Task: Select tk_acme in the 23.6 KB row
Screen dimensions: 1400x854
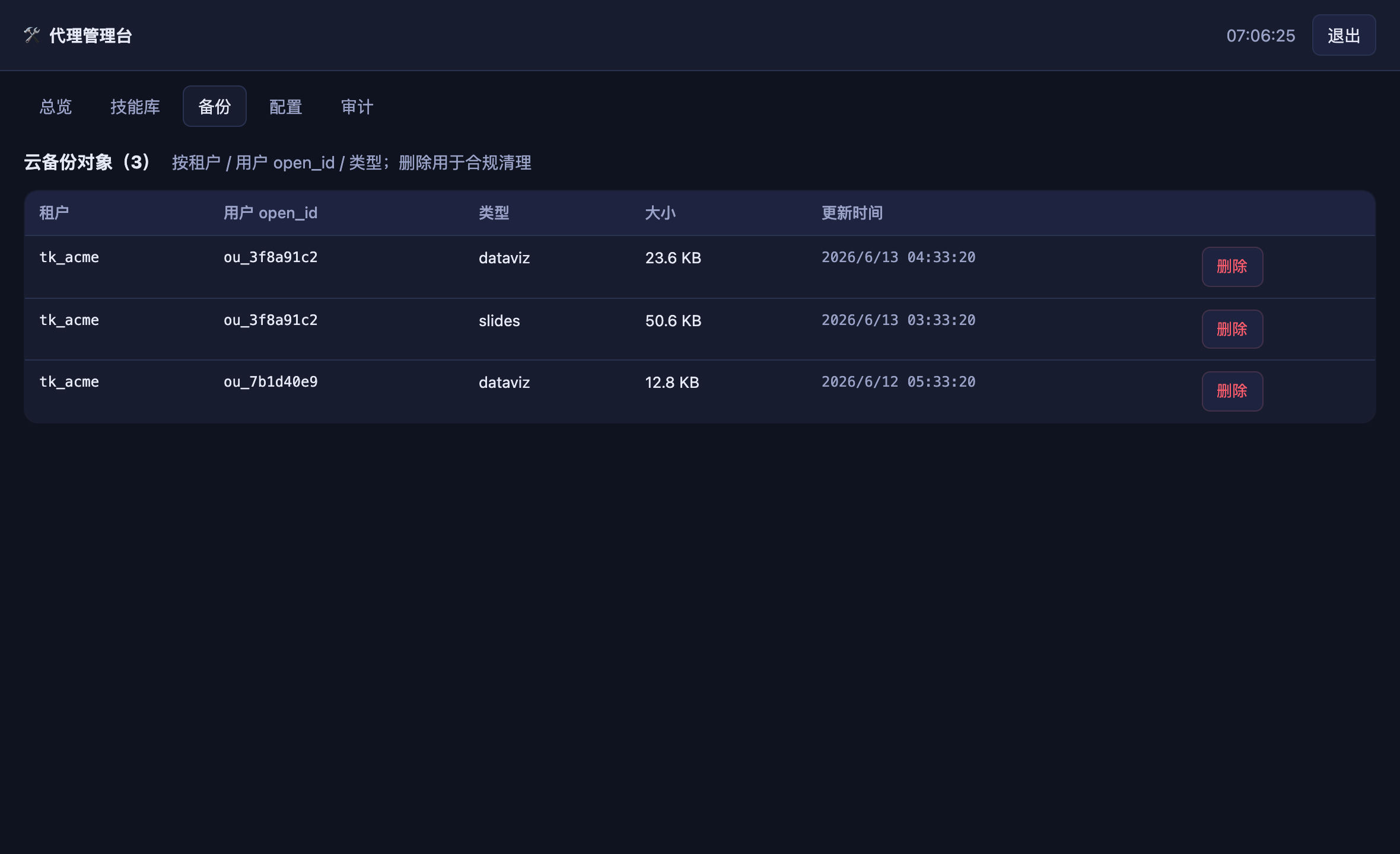Action: tap(69, 257)
